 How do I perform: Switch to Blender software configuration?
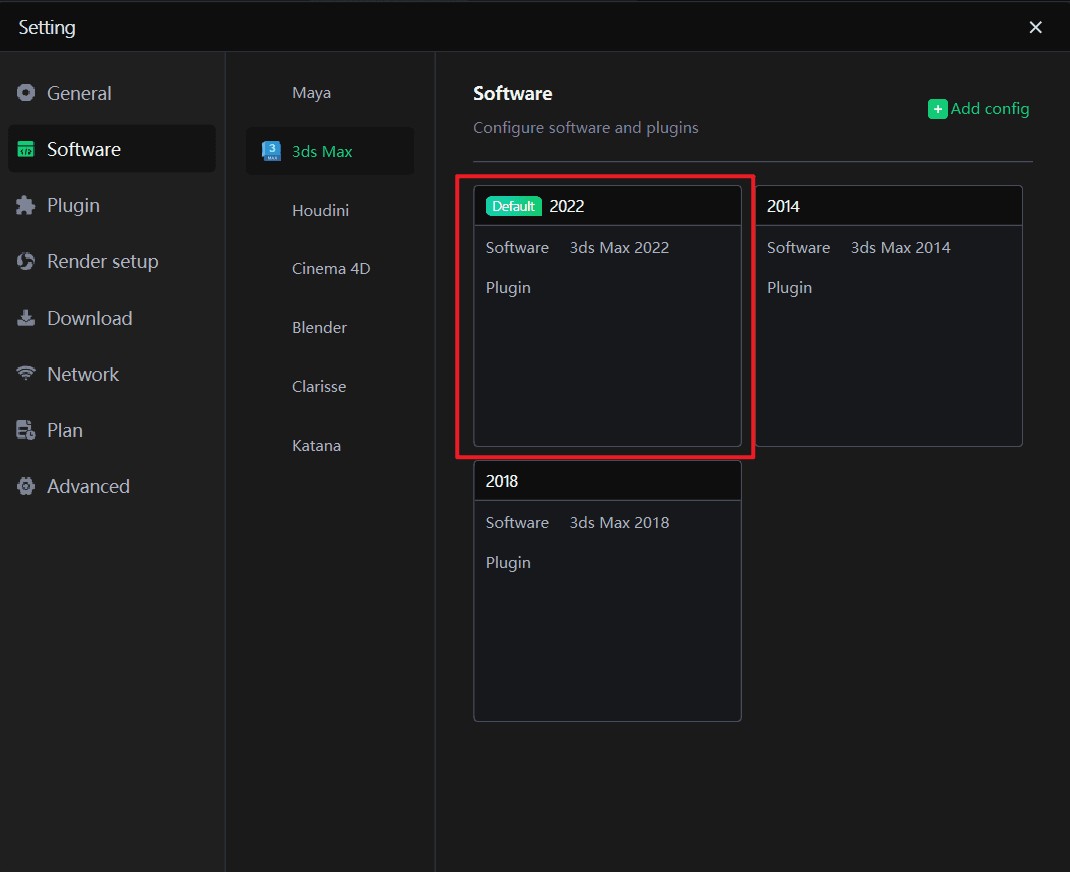(319, 328)
